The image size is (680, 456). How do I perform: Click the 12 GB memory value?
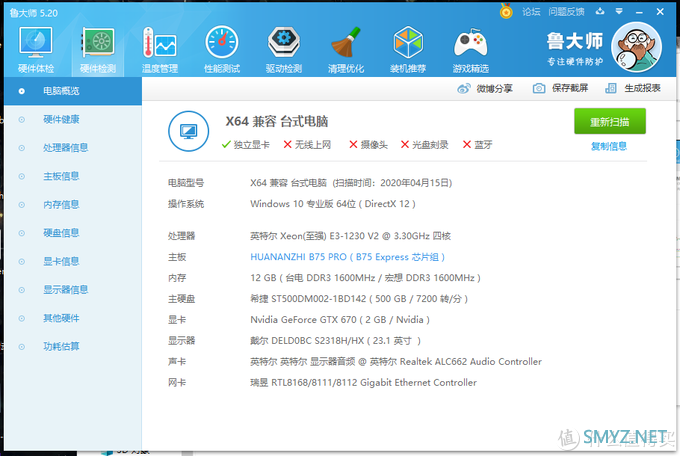(365, 278)
